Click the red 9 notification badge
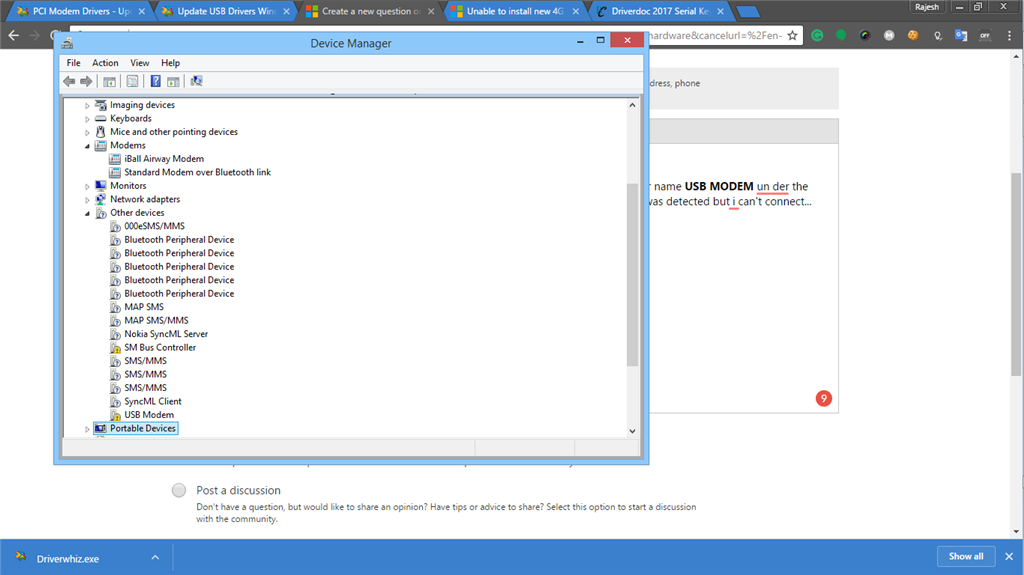This screenshot has width=1024, height=575. pyautogui.click(x=824, y=398)
